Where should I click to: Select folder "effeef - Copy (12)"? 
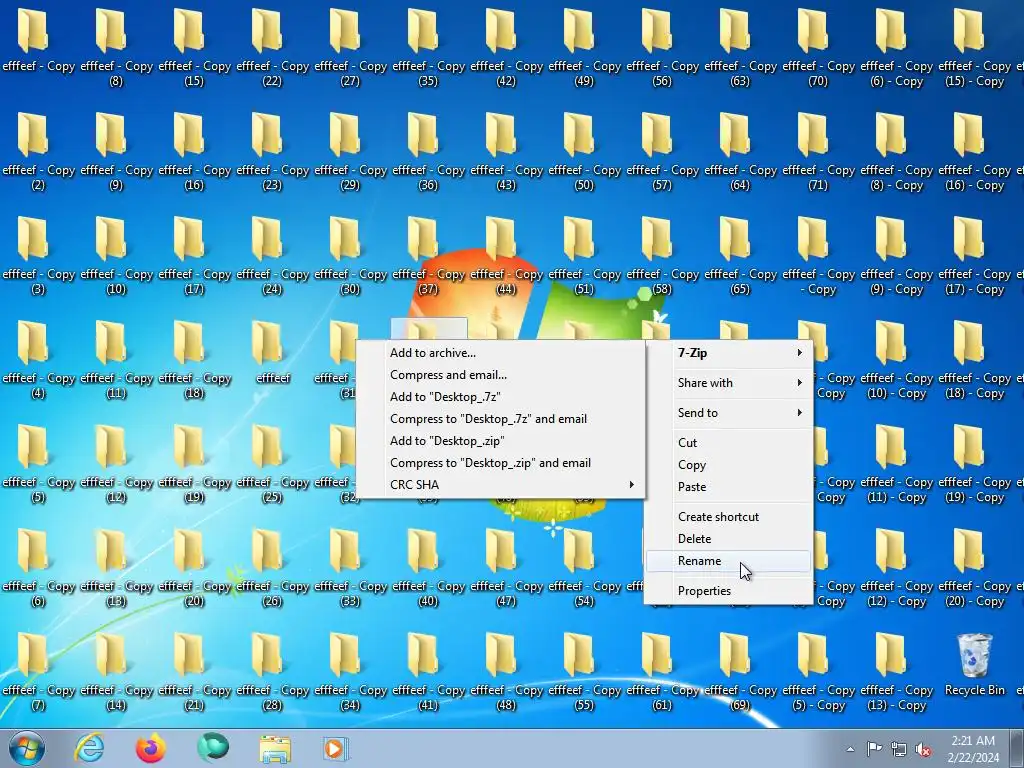pos(116,464)
